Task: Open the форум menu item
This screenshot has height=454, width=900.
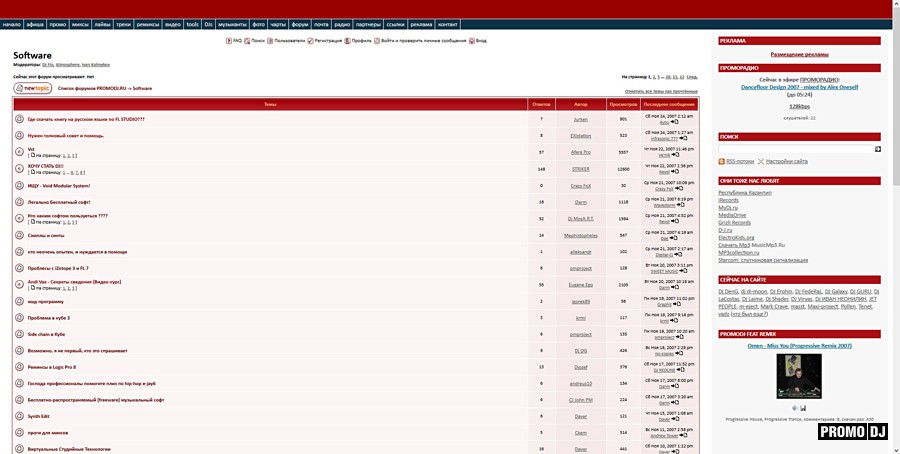Action: pos(300,24)
